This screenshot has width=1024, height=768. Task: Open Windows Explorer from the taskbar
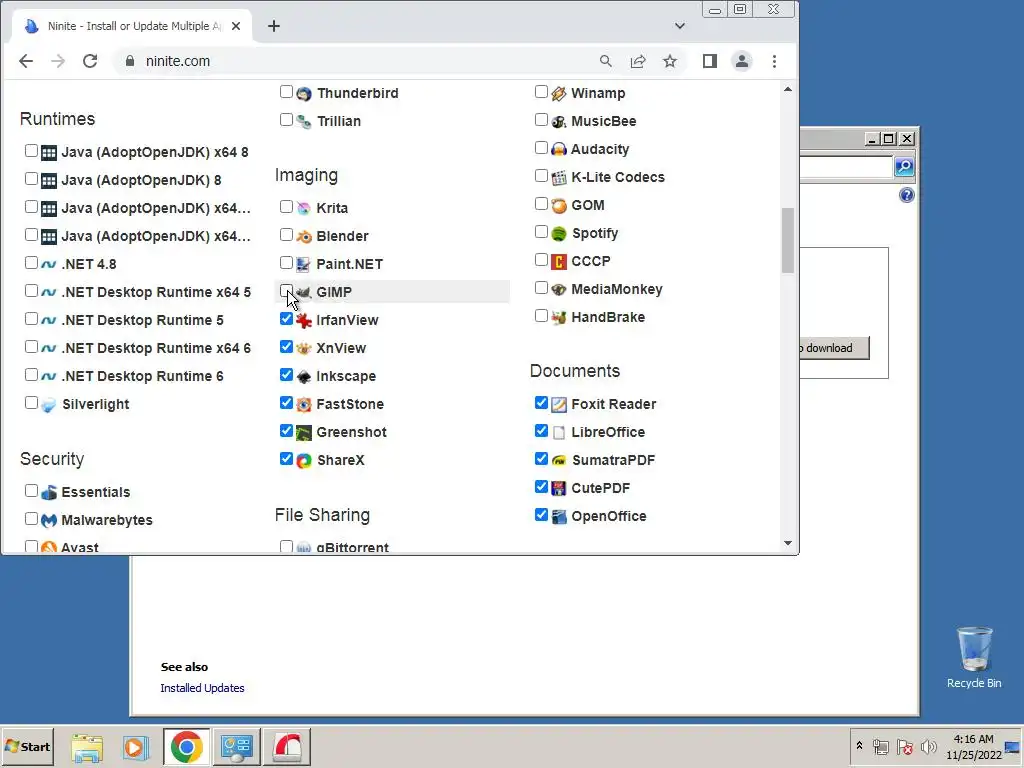87,747
